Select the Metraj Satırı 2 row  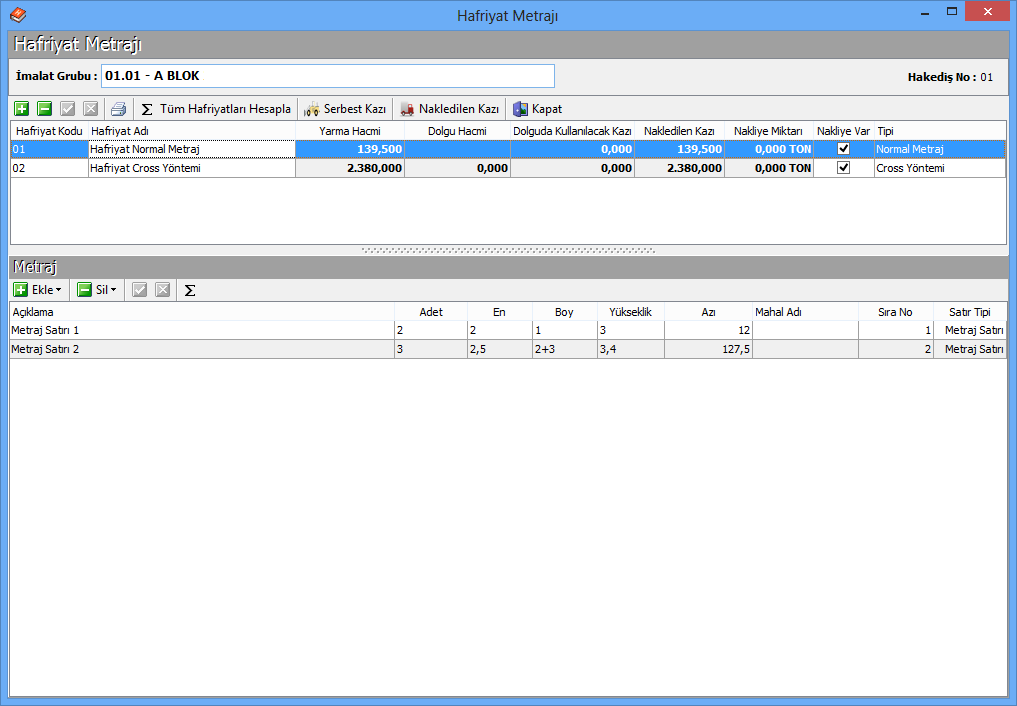pos(200,349)
